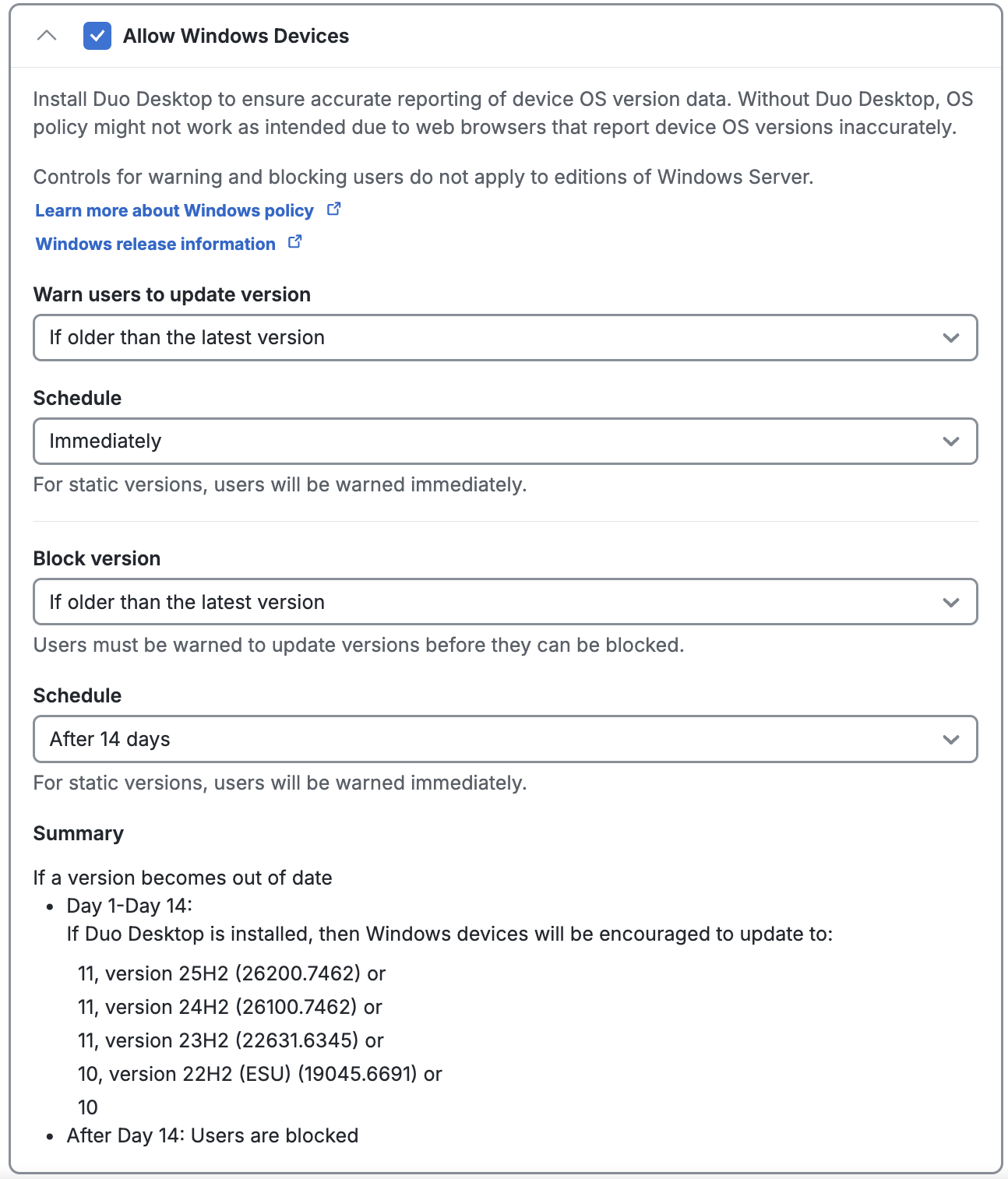Screen dimensions: 1008x1179
Task: Click the chevron on the Warn users dropdown
Action: (950, 337)
